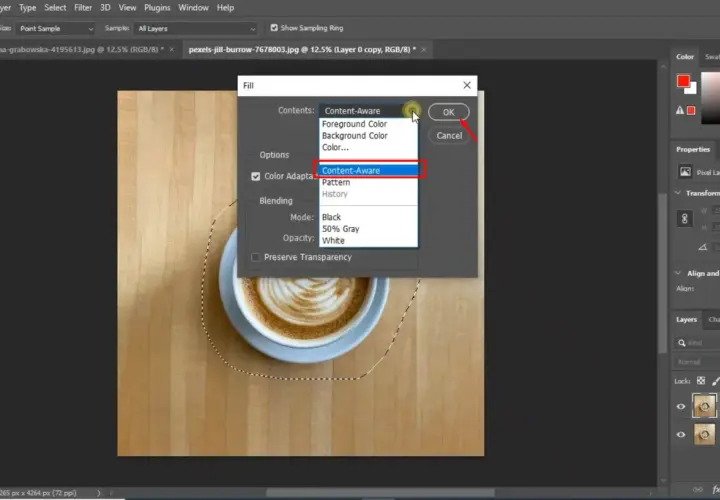Viewport: 720px width, 500px height.
Task: Enable Preserve Transparency checkbox
Action: (255, 257)
